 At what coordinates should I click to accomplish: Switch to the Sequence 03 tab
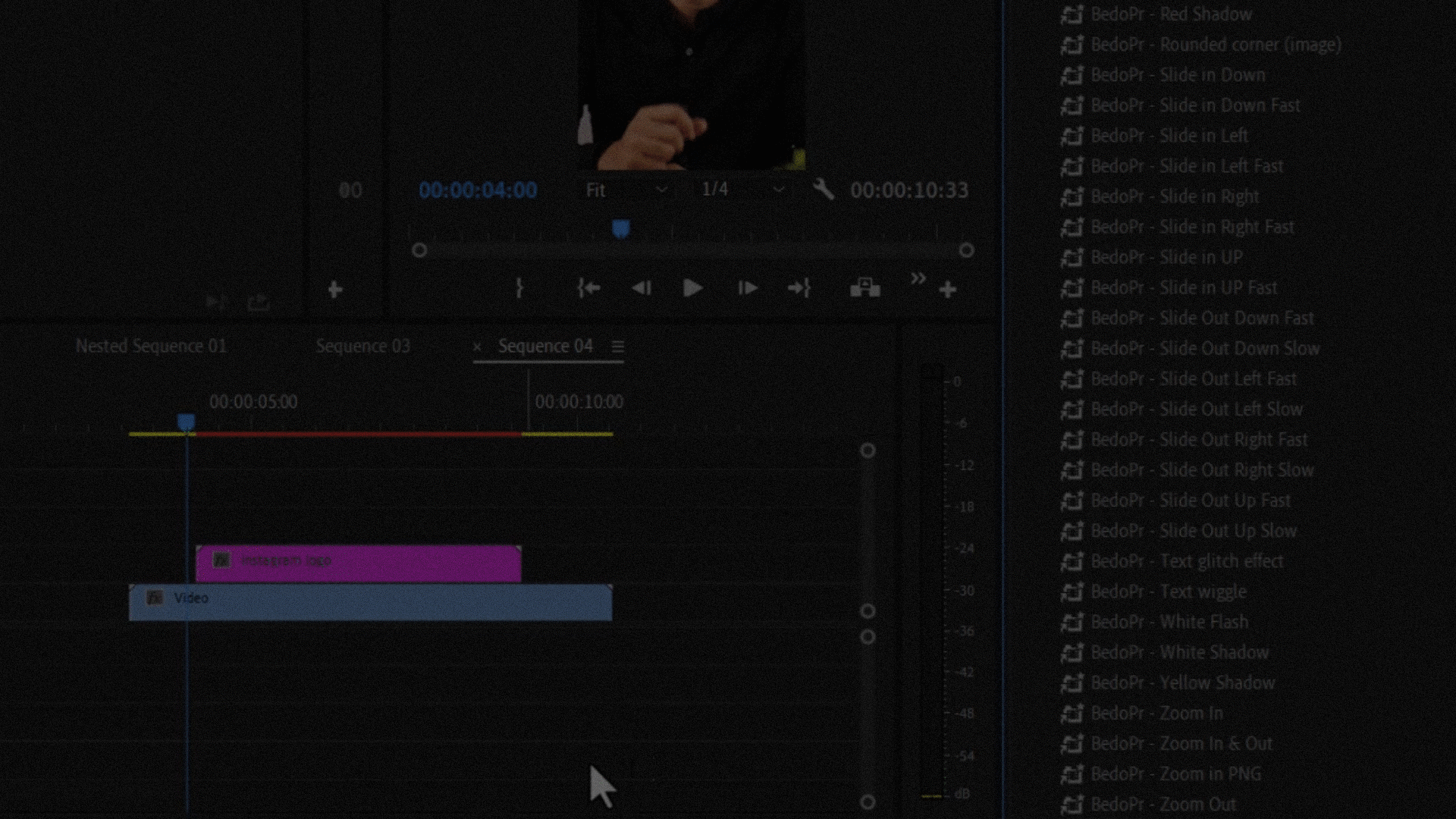362,347
